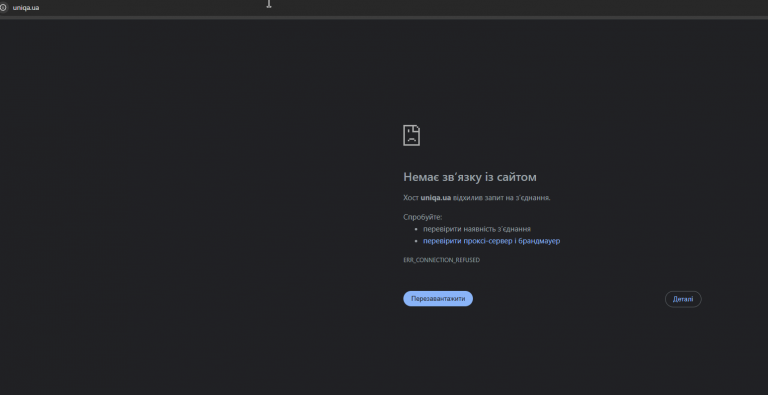The height and width of the screenshot is (395, 768).
Task: Click the site info icon in address bar
Action: pyautogui.click(x=3, y=7)
